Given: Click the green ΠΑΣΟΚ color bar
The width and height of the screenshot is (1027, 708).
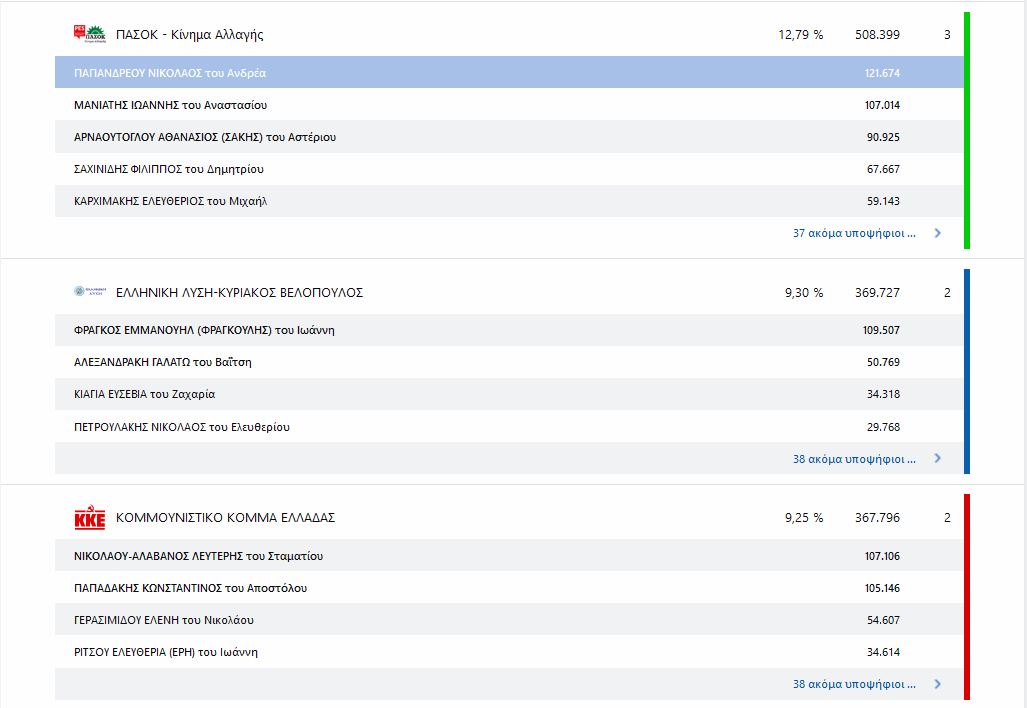Looking at the screenshot, I should (967, 130).
